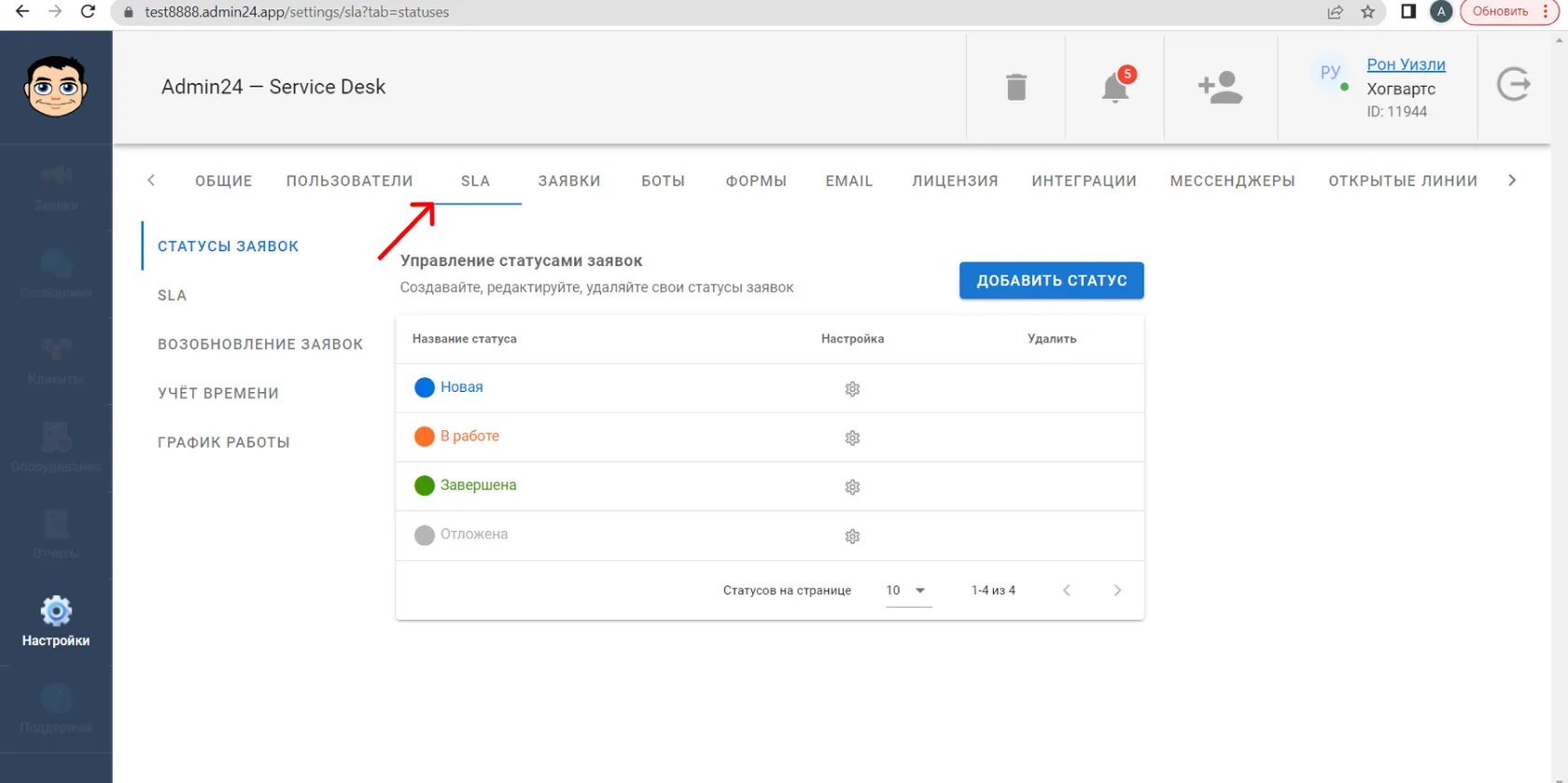Open the Рон Уизли profile link

click(1407, 64)
